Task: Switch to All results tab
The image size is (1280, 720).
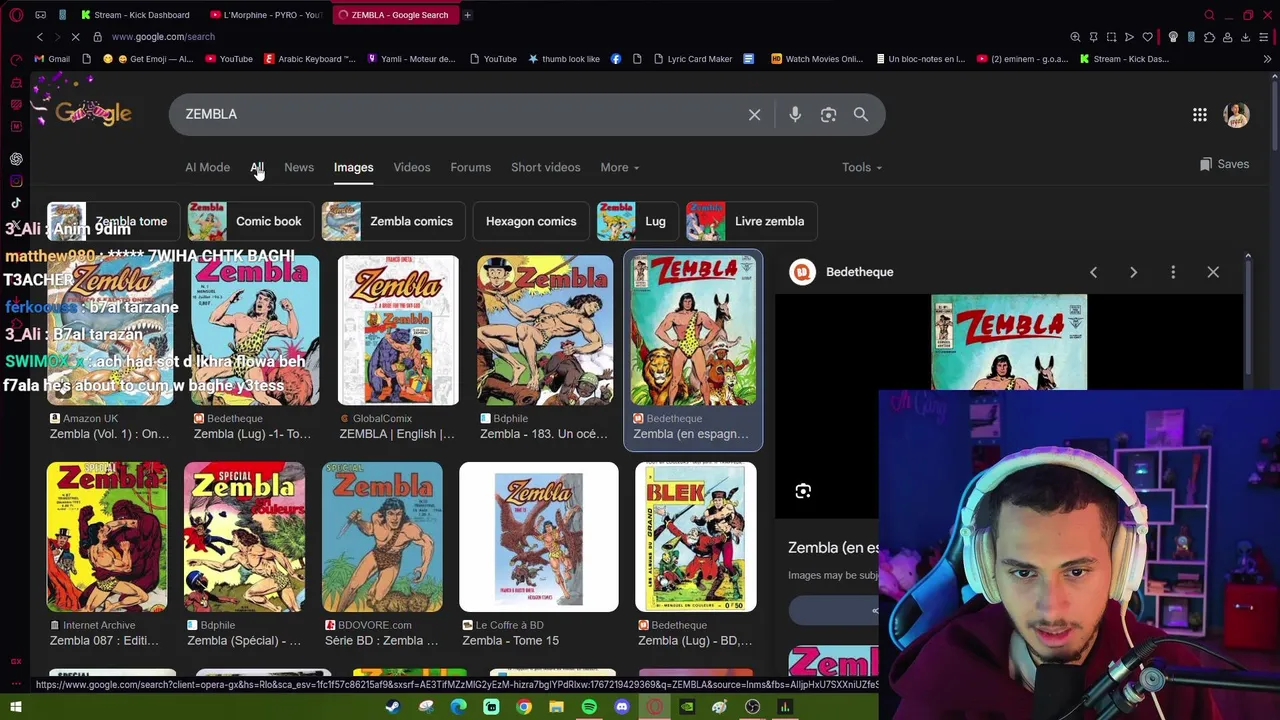Action: point(257,167)
